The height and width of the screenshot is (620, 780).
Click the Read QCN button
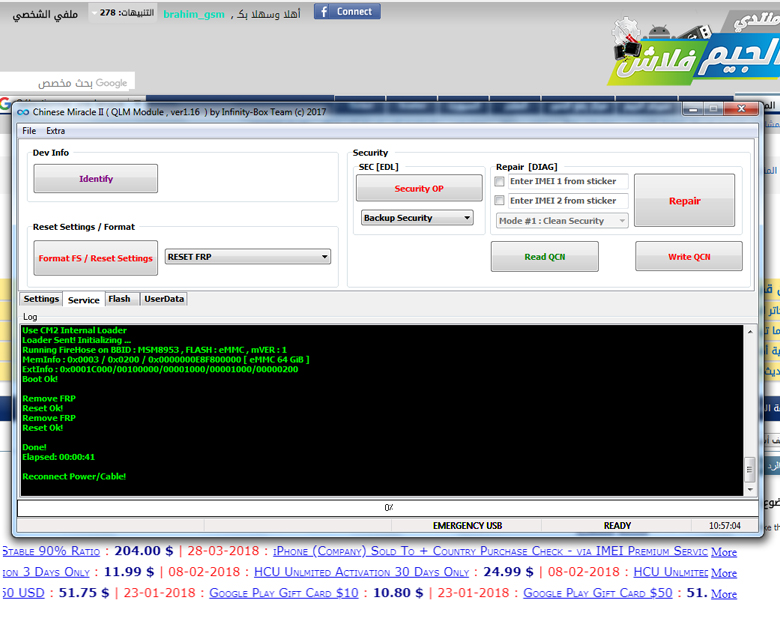point(545,257)
